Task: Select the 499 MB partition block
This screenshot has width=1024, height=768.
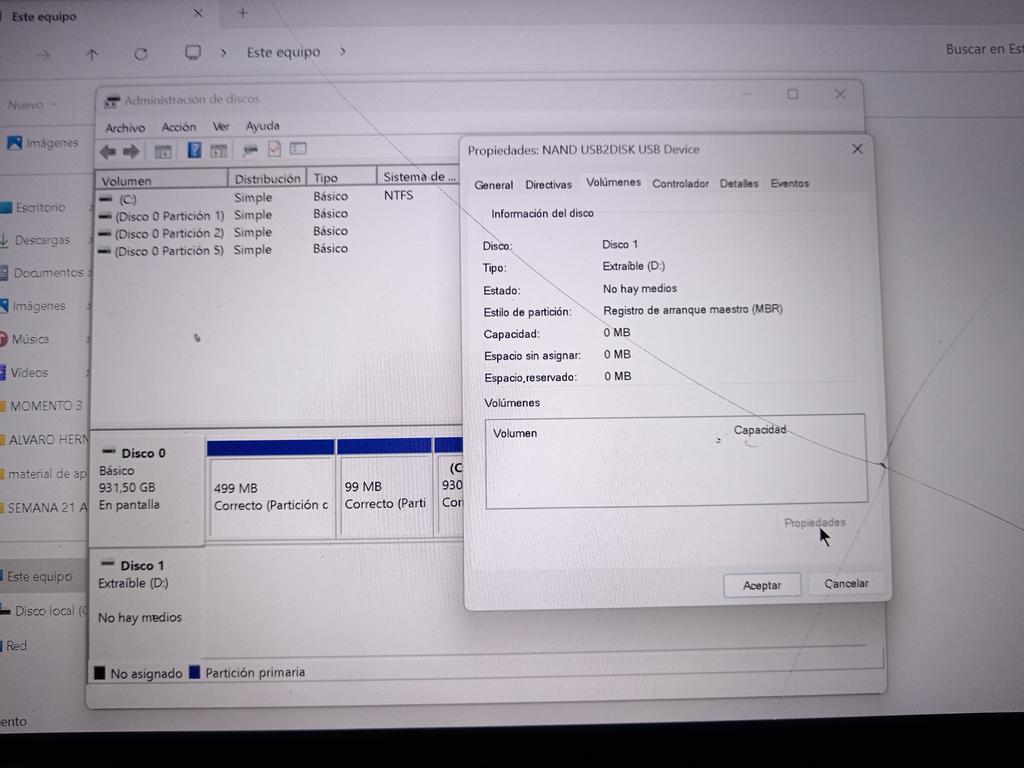Action: click(271, 496)
